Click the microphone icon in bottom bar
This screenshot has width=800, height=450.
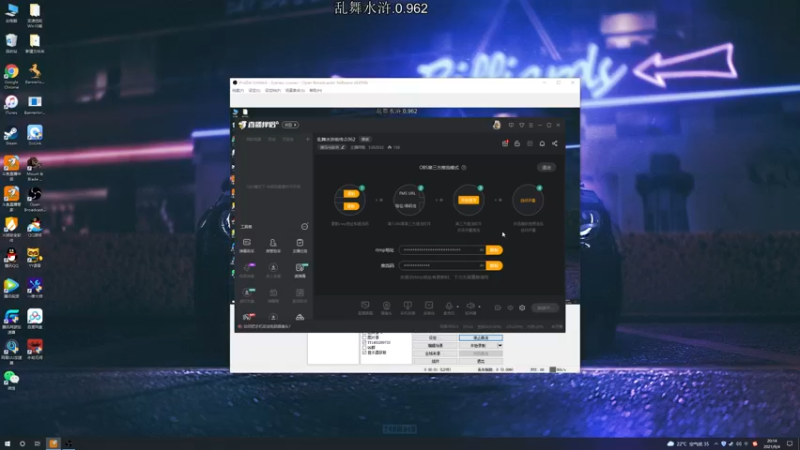449,306
